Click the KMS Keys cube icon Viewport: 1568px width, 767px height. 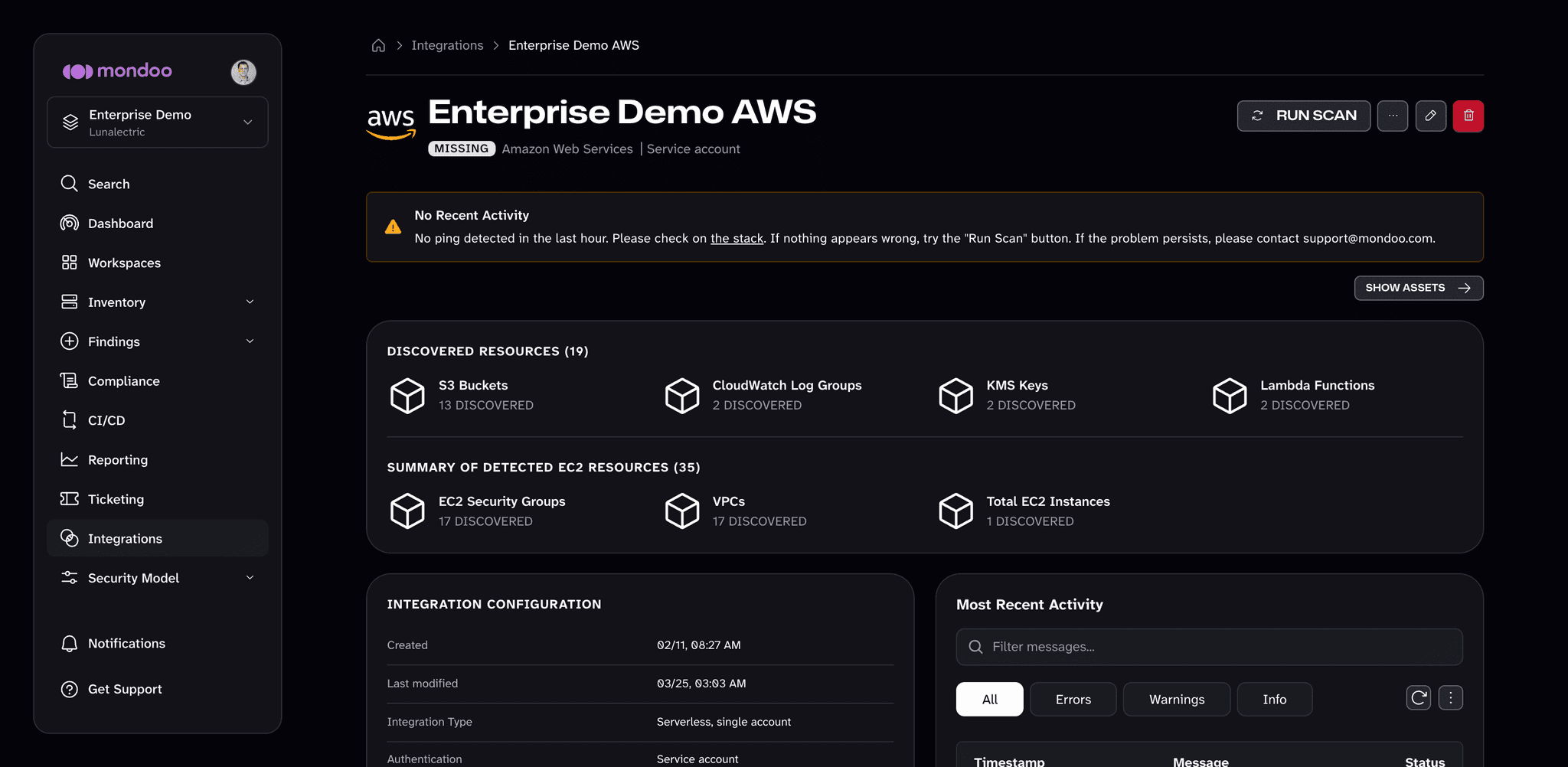click(955, 396)
